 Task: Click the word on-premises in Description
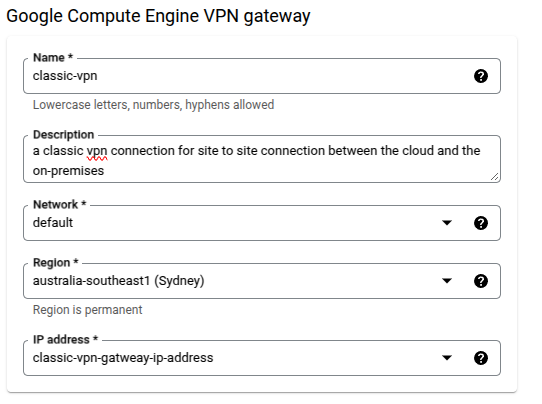[x=68, y=171]
